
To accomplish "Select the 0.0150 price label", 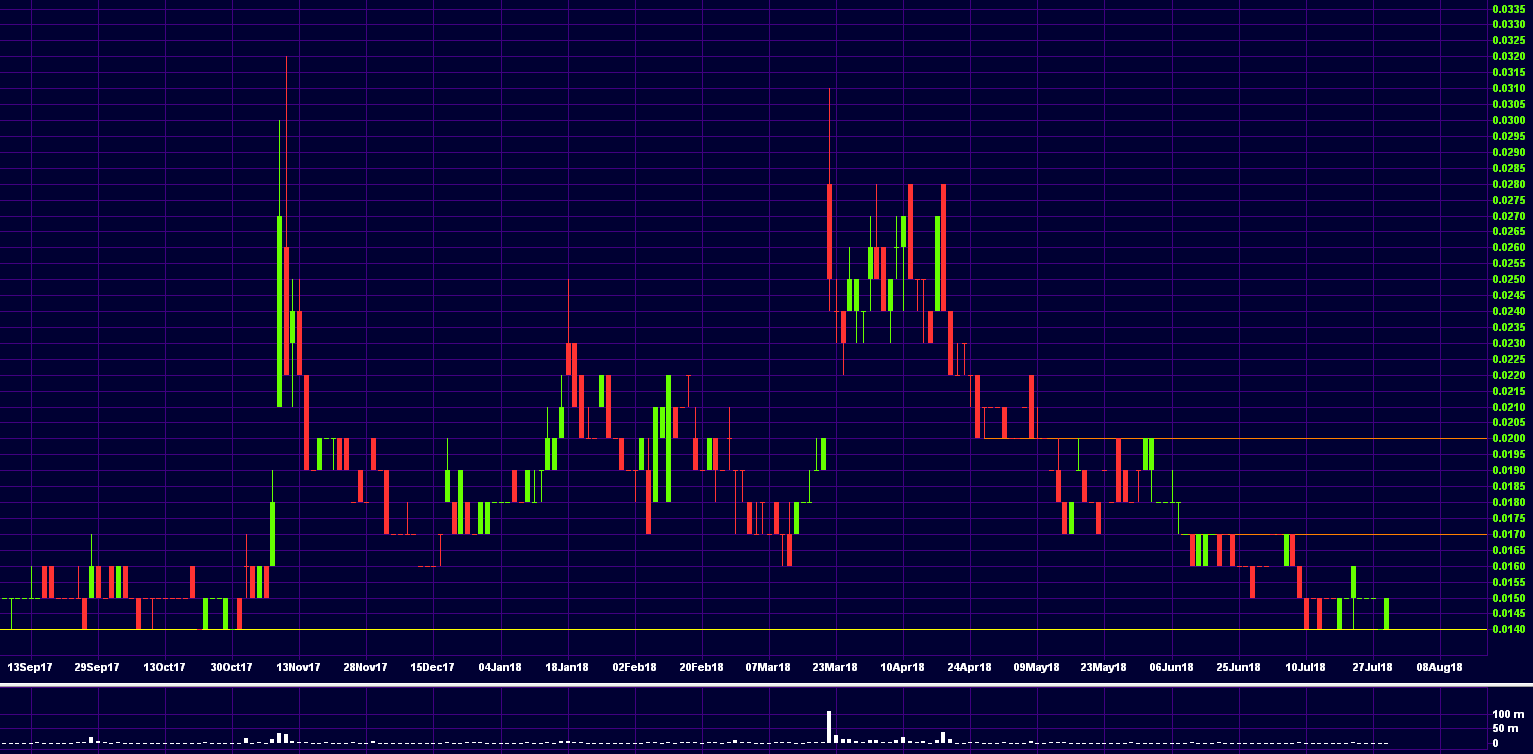I will [x=1508, y=598].
